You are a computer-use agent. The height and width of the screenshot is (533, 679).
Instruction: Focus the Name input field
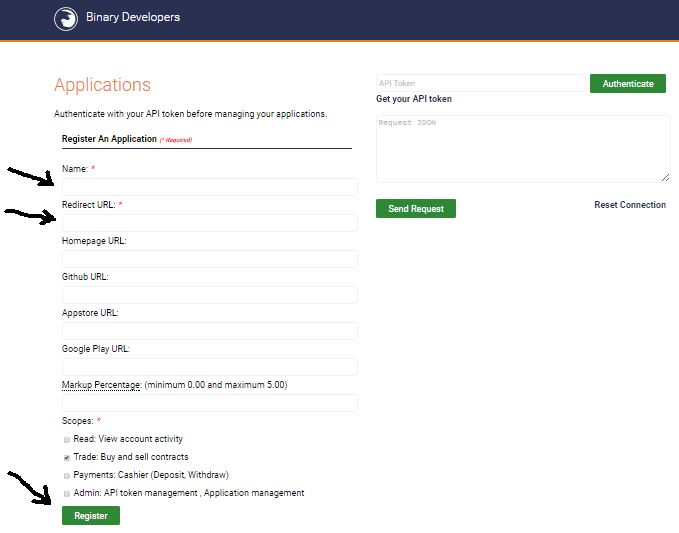(x=210, y=187)
